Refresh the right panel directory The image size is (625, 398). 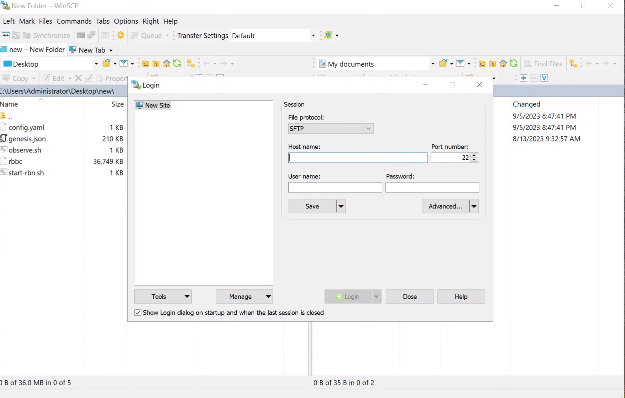(x=513, y=63)
